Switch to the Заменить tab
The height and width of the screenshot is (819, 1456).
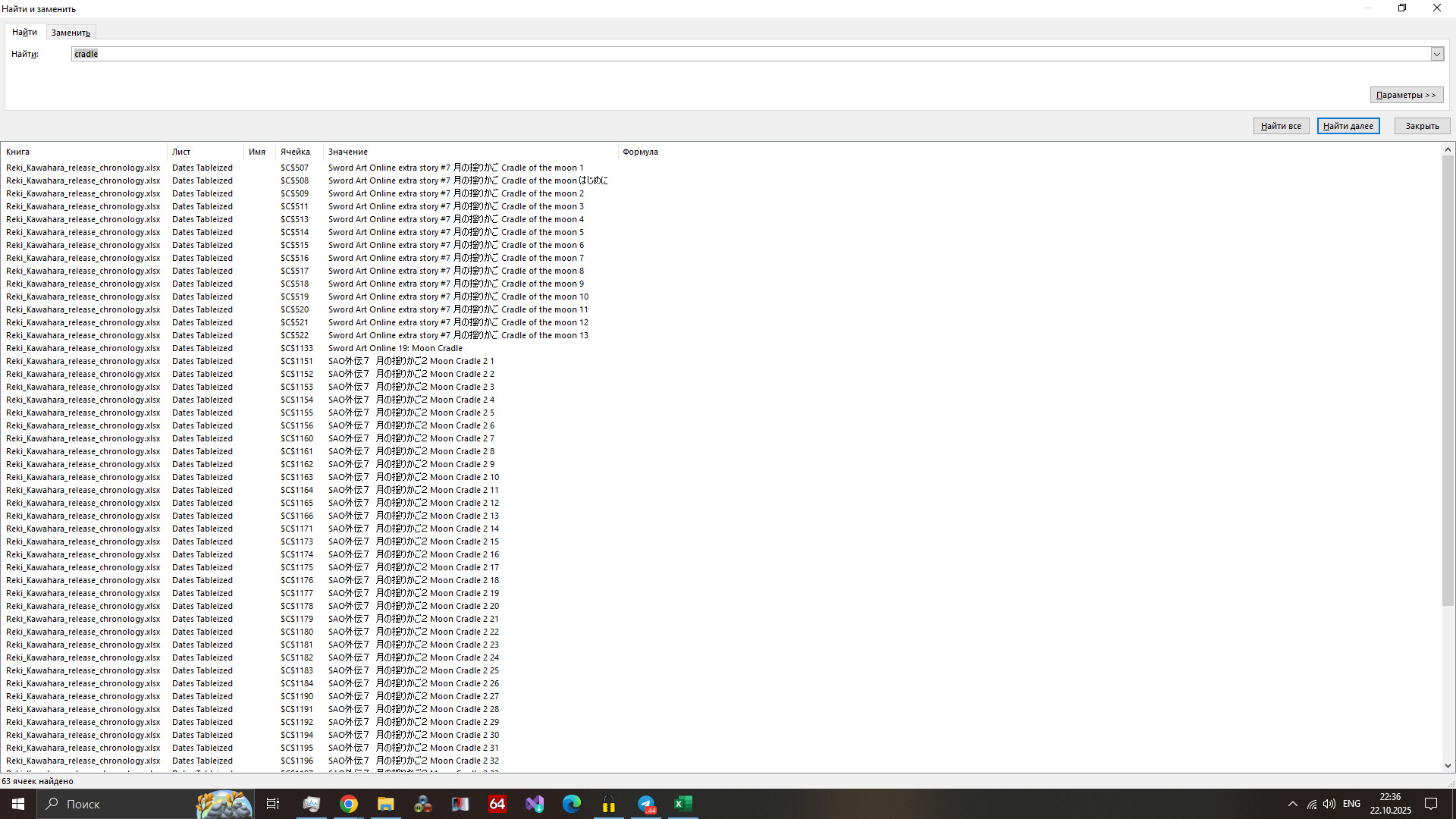pyautogui.click(x=71, y=33)
